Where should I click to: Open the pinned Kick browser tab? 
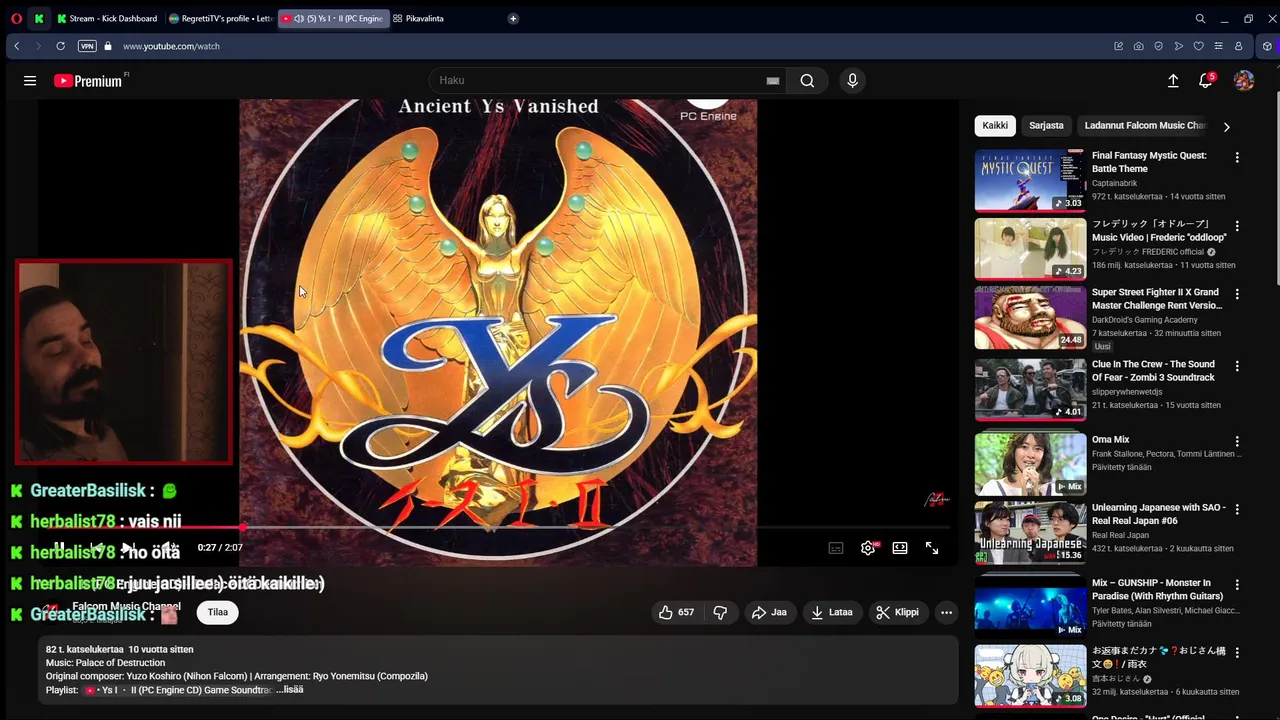click(38, 18)
